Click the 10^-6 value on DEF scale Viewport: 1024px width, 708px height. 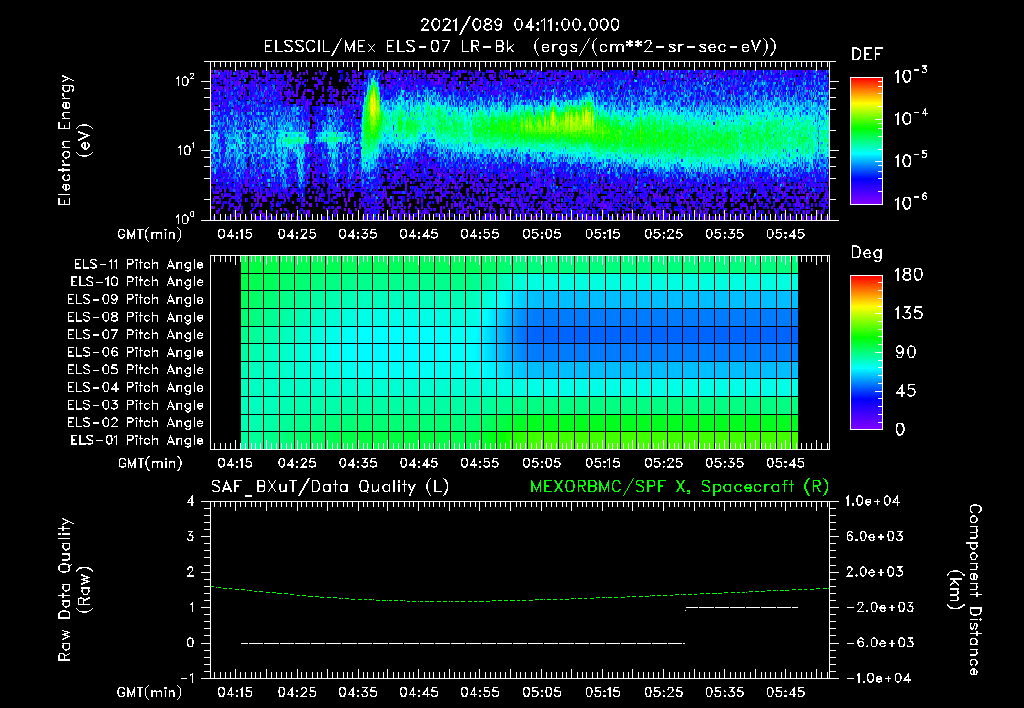910,202
